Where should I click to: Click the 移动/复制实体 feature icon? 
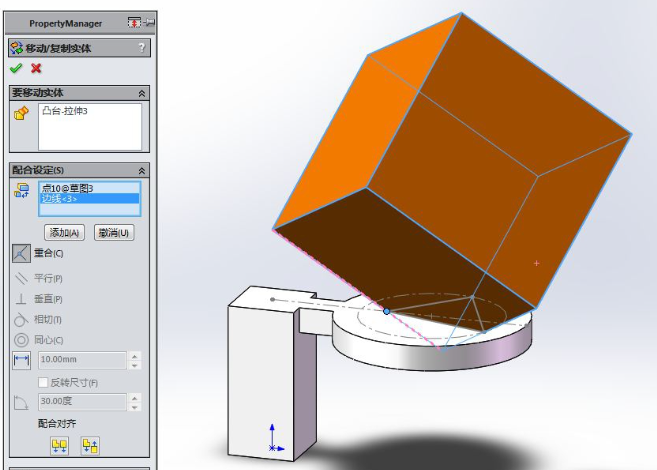click(16, 48)
